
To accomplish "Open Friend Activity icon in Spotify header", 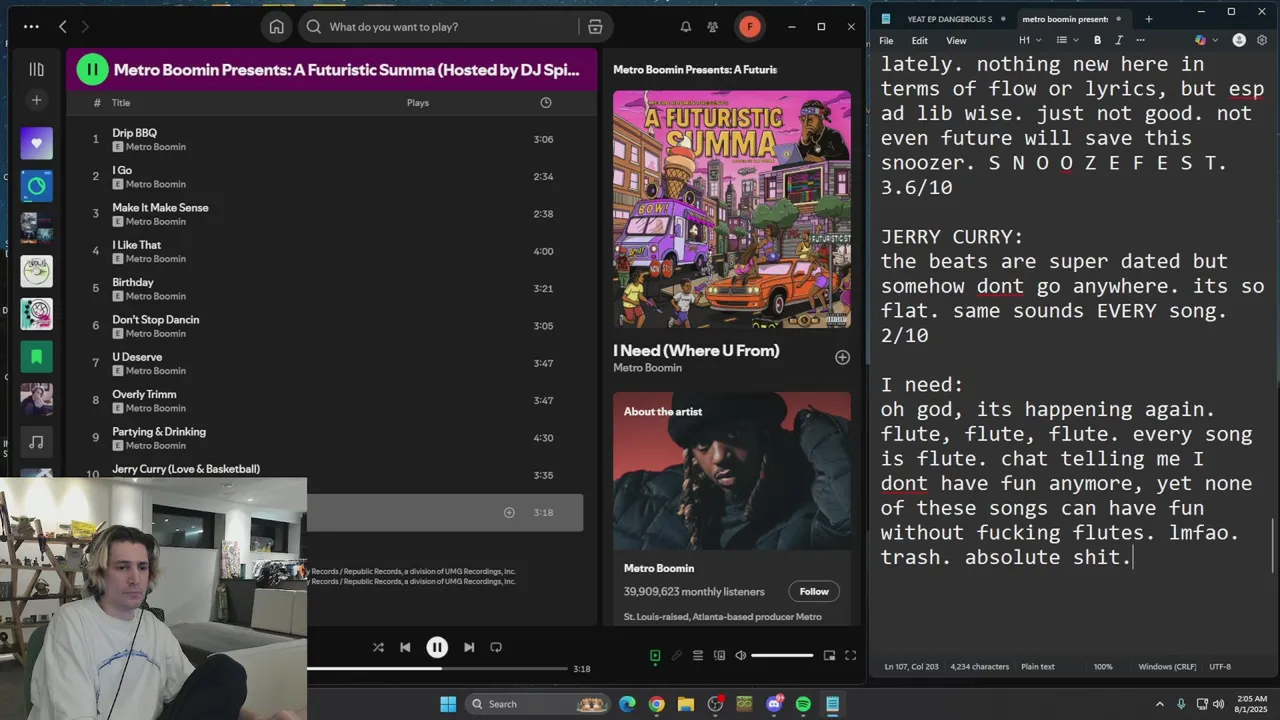I will [x=712, y=27].
